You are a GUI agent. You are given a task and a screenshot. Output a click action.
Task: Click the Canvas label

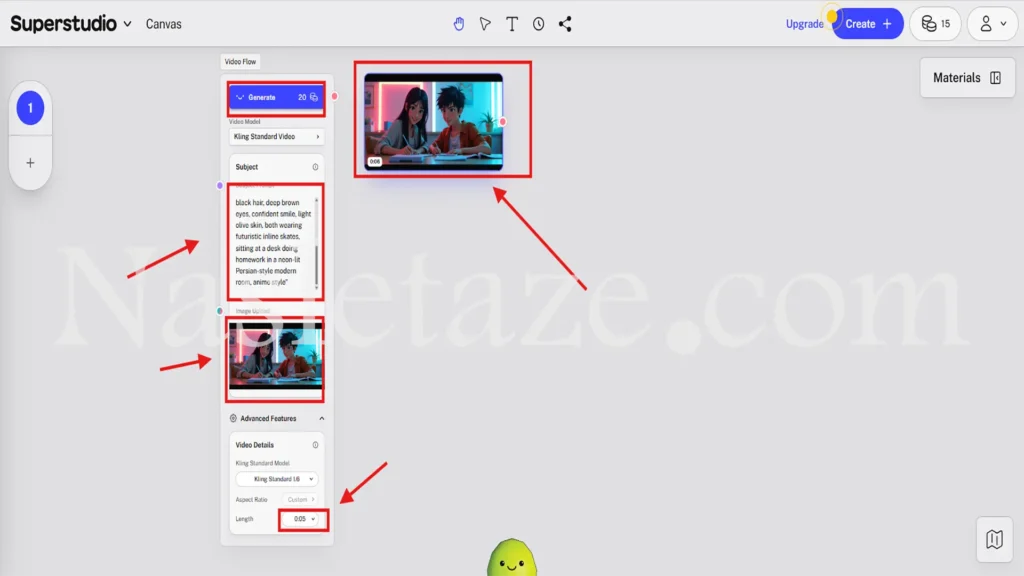click(x=163, y=24)
